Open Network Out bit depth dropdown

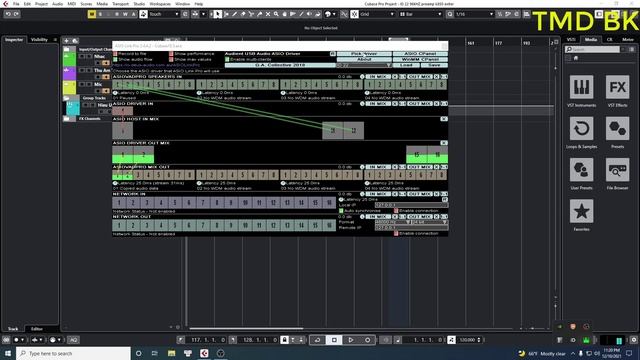pos(429,222)
